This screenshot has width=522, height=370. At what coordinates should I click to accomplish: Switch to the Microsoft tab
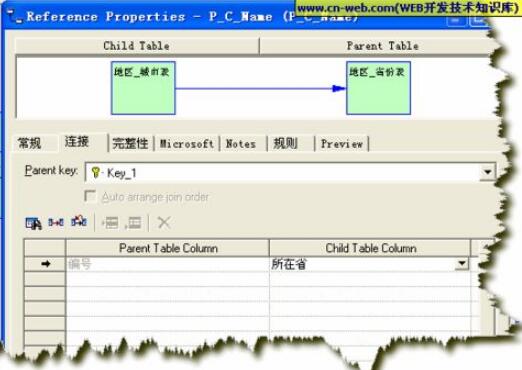(x=187, y=144)
